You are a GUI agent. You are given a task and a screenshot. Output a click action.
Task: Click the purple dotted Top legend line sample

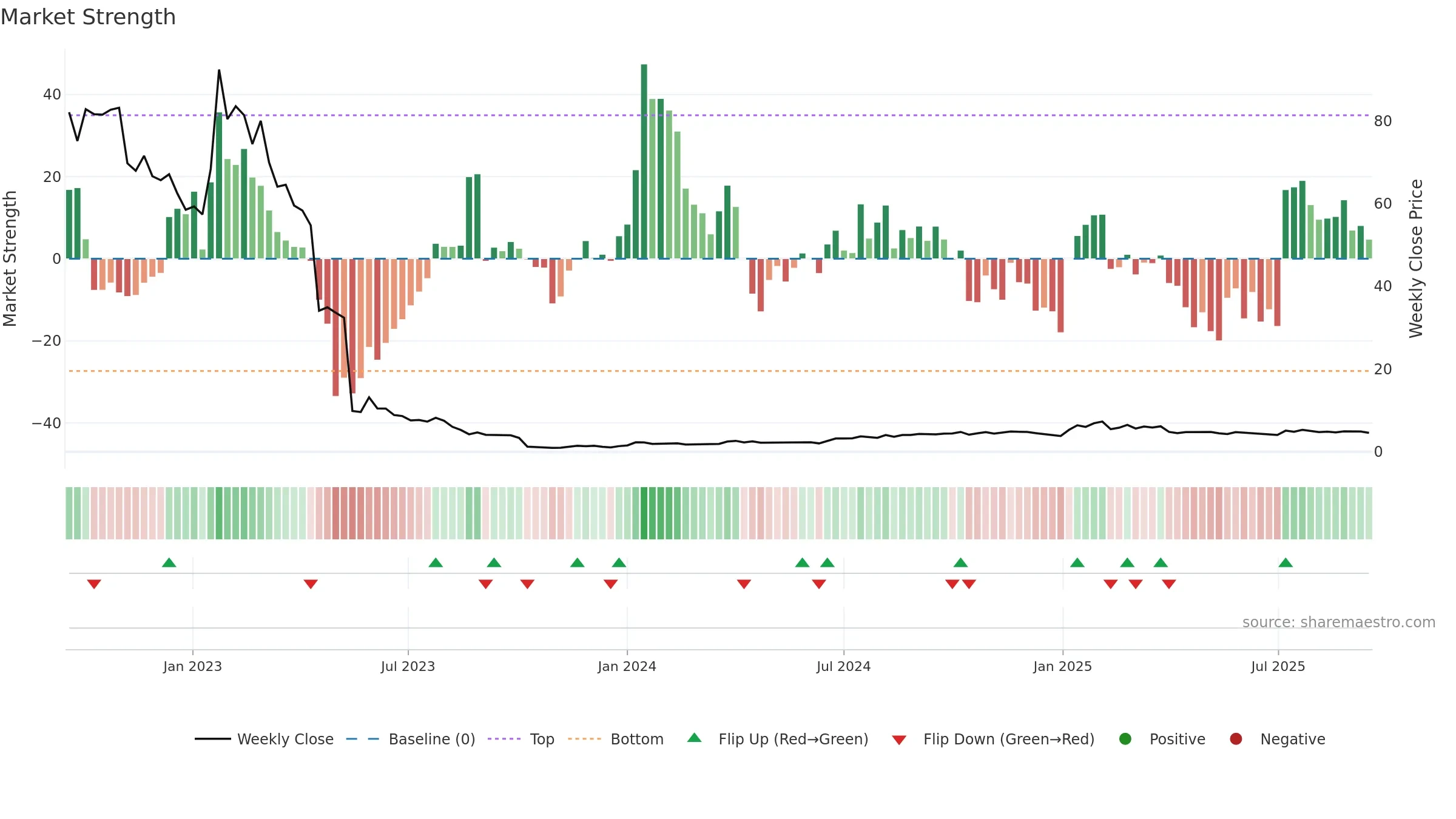coord(504,739)
